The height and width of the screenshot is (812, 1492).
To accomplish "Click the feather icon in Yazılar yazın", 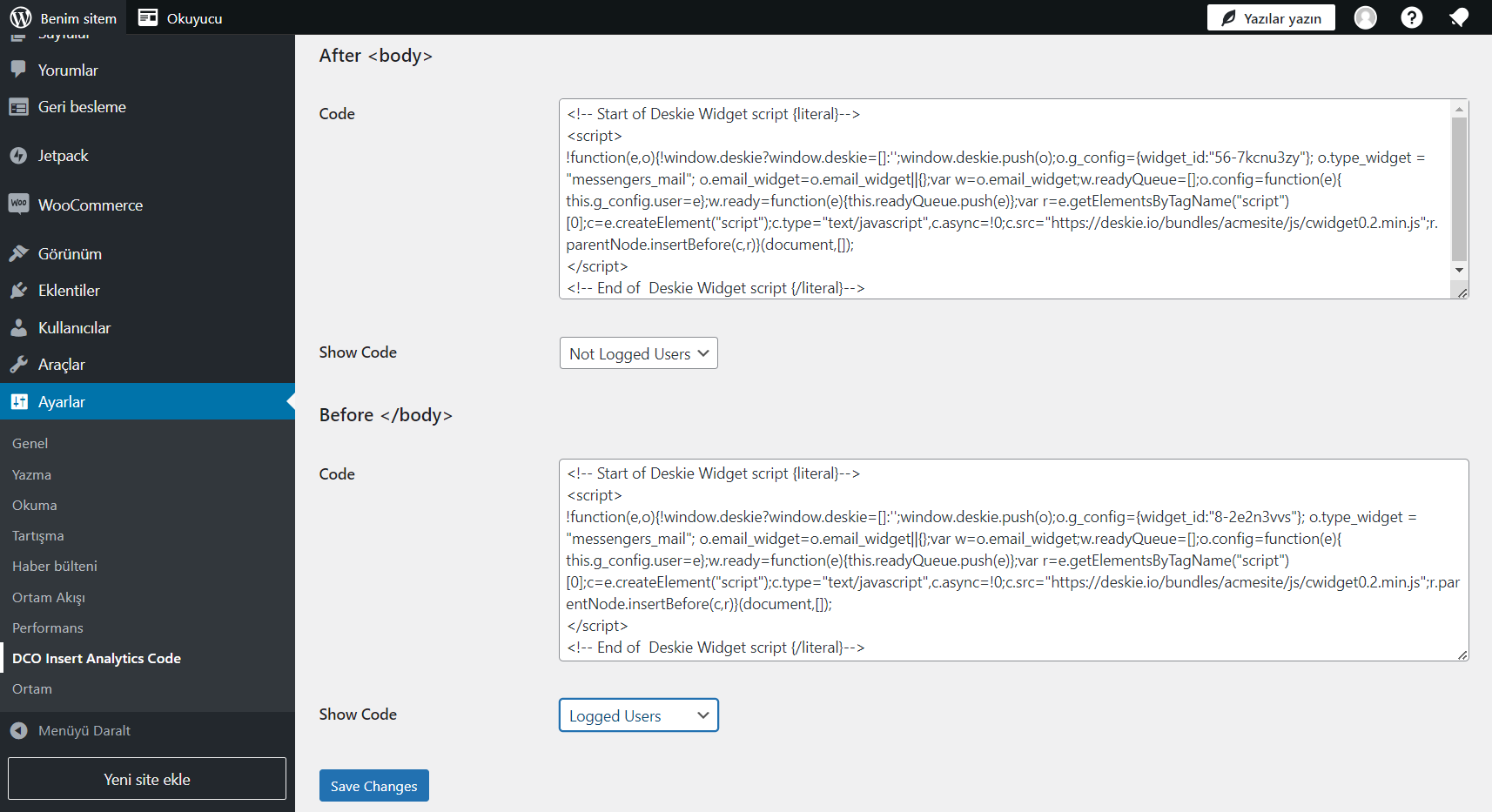I will point(1228,18).
